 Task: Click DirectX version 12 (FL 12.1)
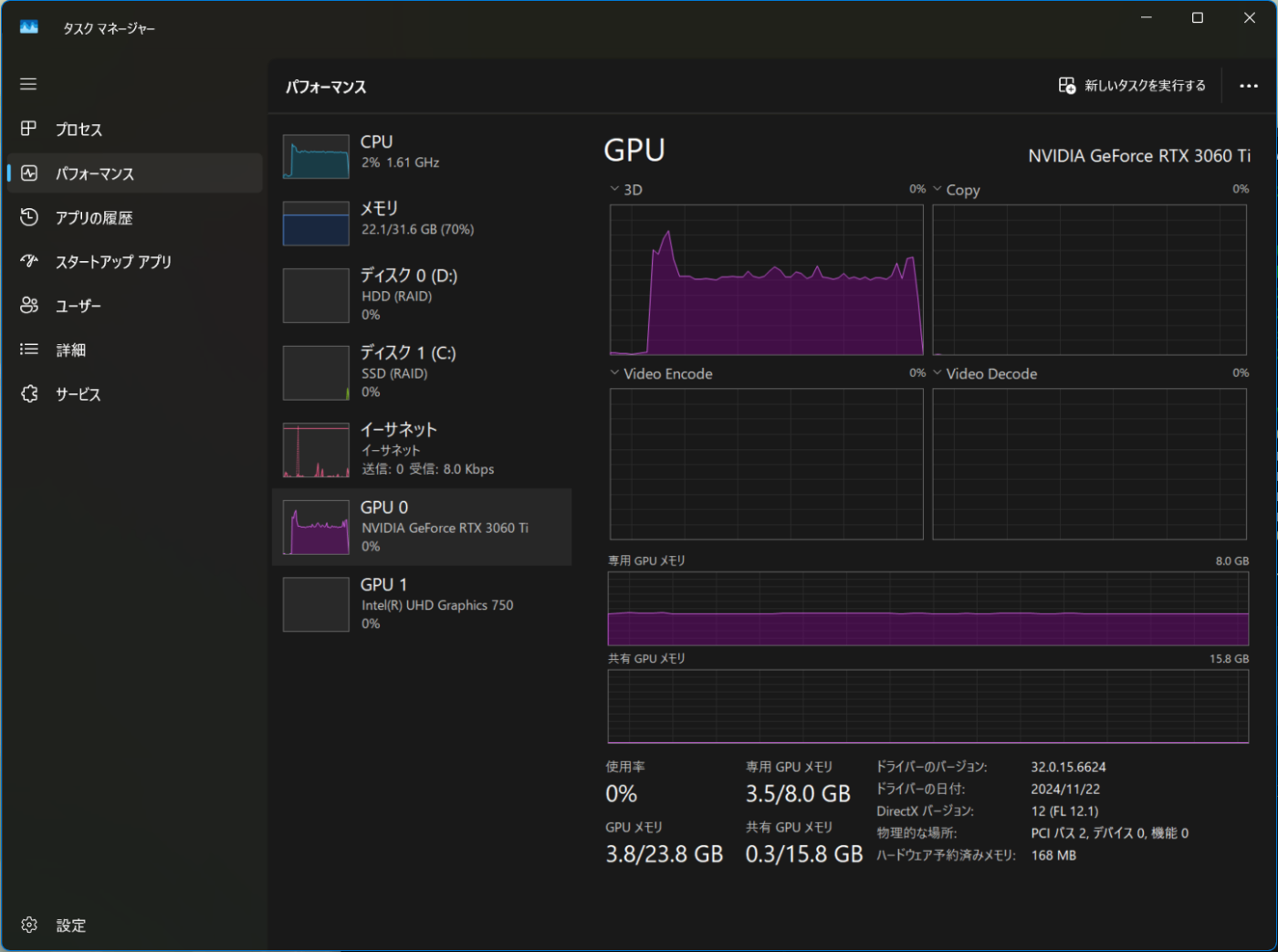(x=1064, y=811)
